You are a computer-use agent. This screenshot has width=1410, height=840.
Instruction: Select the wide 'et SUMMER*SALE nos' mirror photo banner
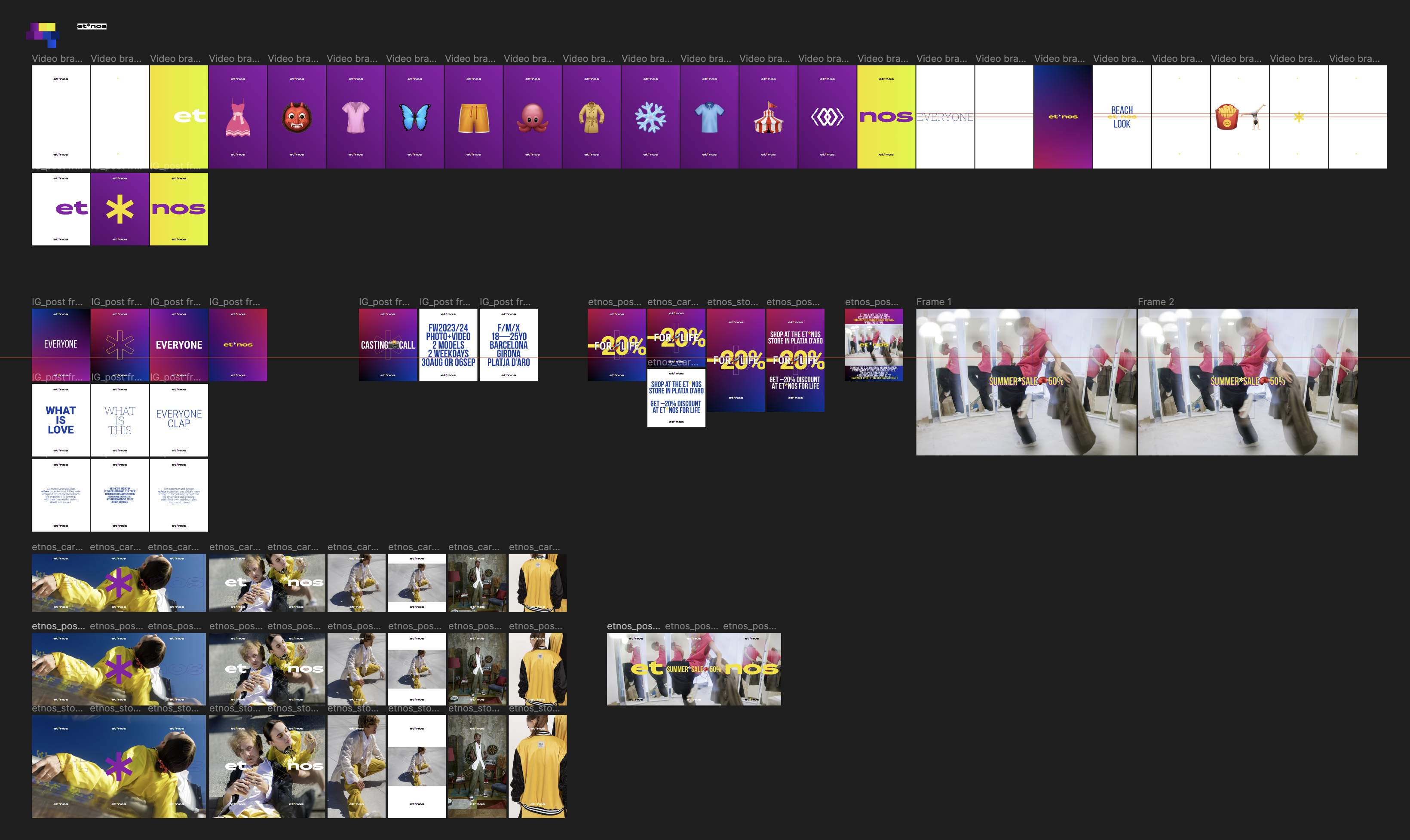694,669
